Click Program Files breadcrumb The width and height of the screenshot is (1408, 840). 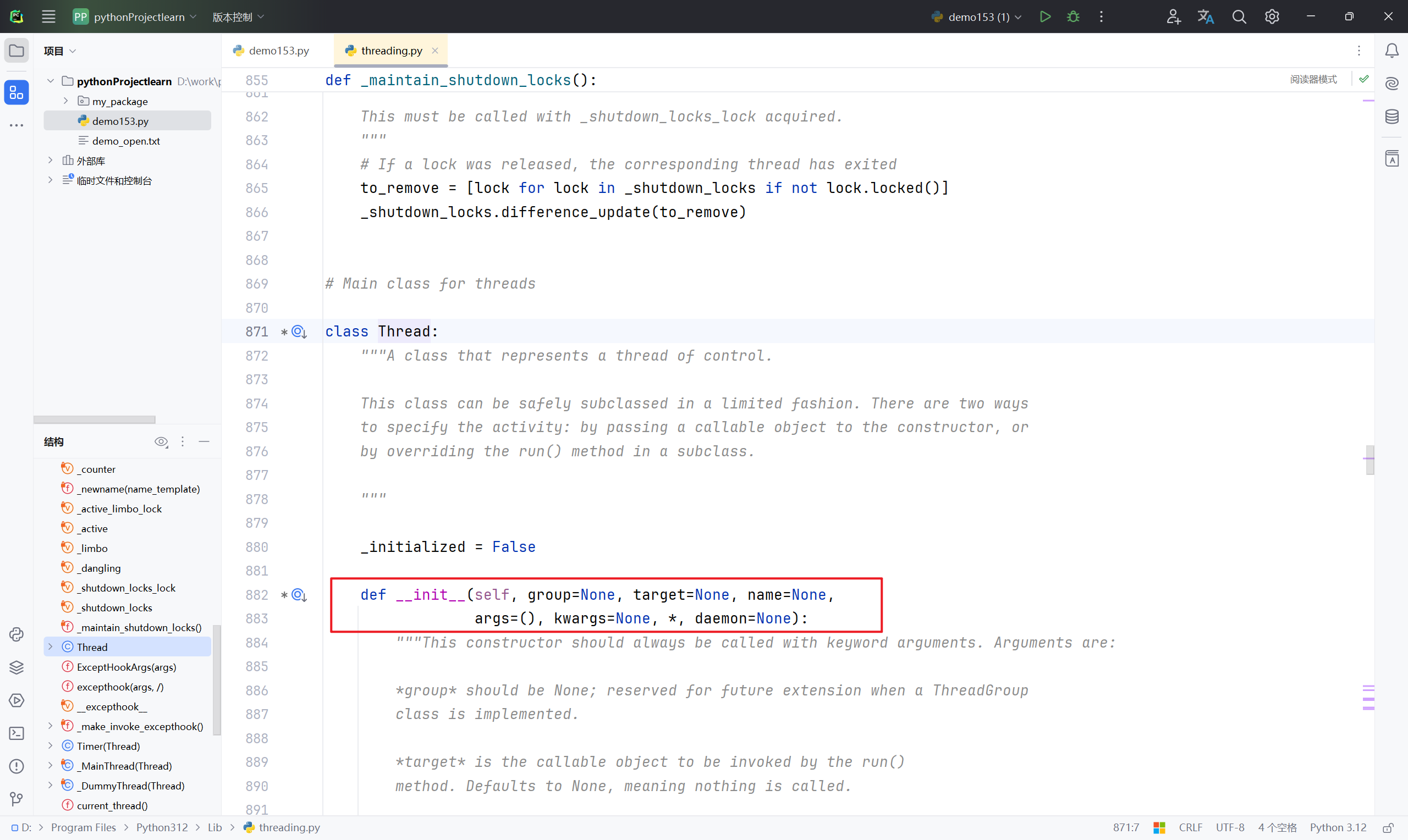(x=83, y=827)
